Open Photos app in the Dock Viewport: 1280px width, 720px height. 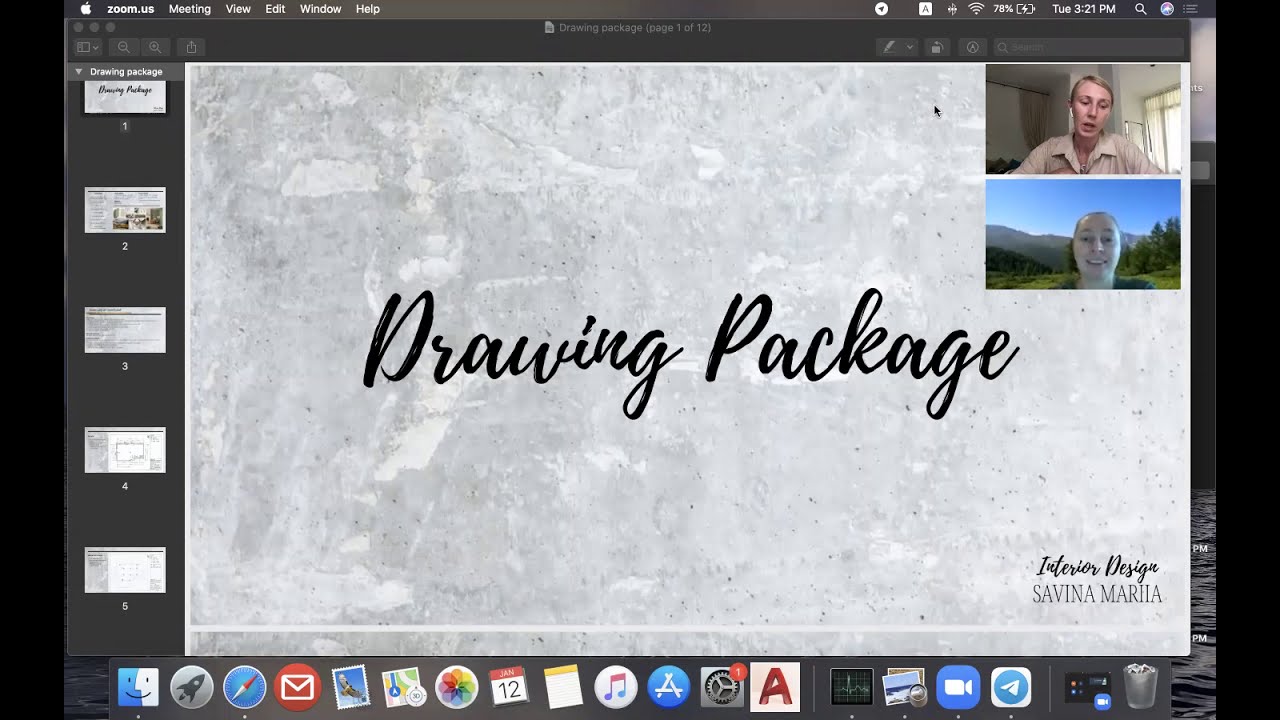[456, 687]
